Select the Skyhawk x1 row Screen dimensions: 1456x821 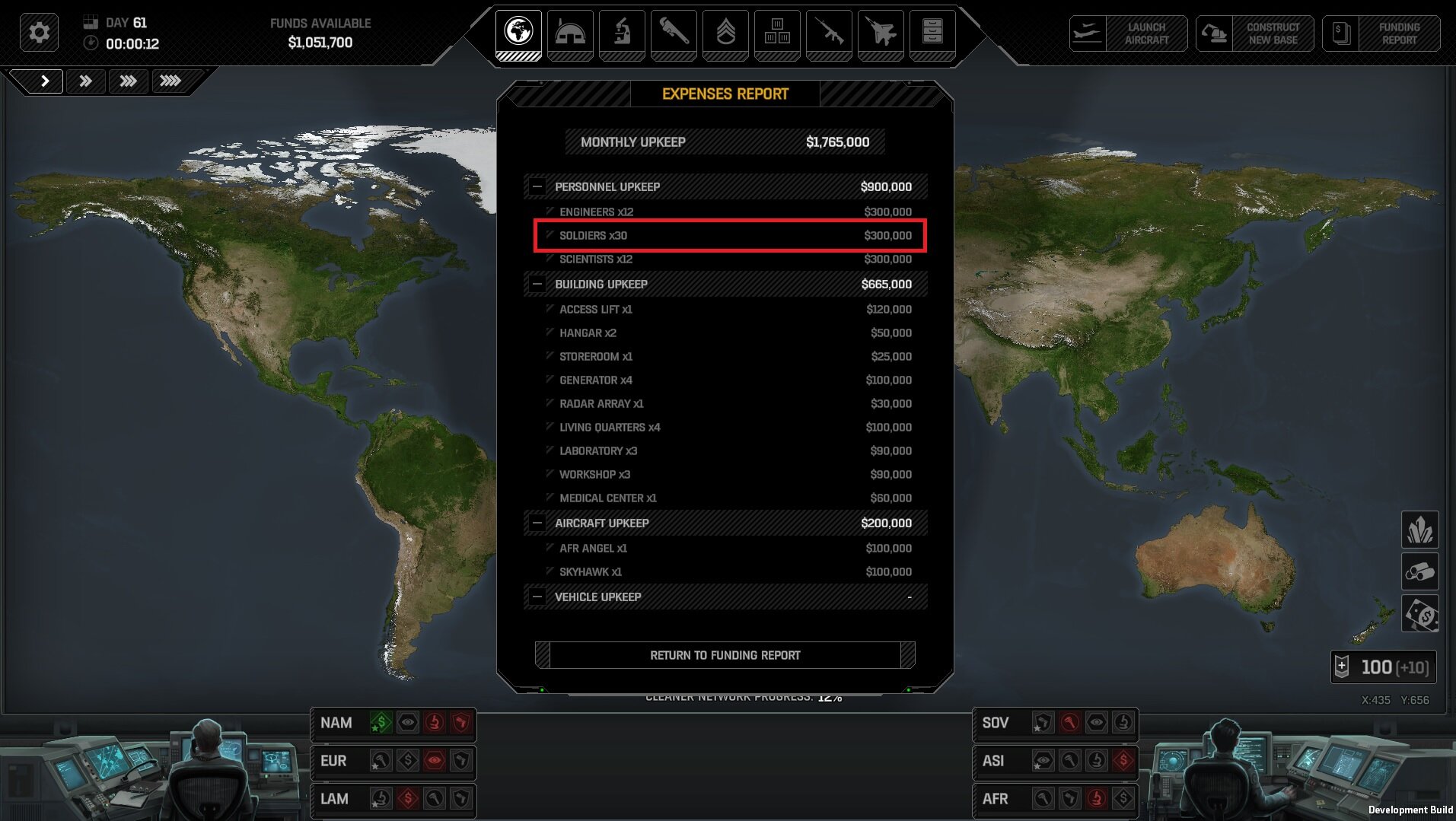(729, 571)
